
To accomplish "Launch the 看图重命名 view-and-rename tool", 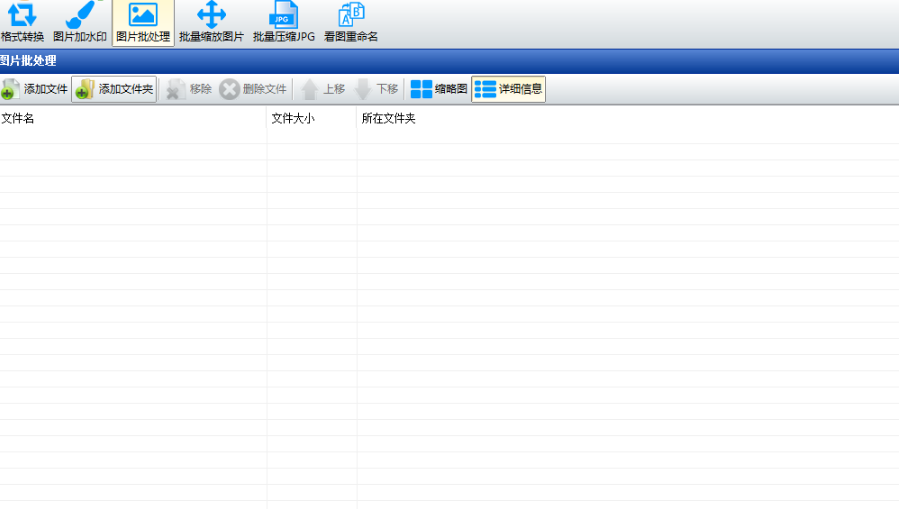I will [351, 23].
